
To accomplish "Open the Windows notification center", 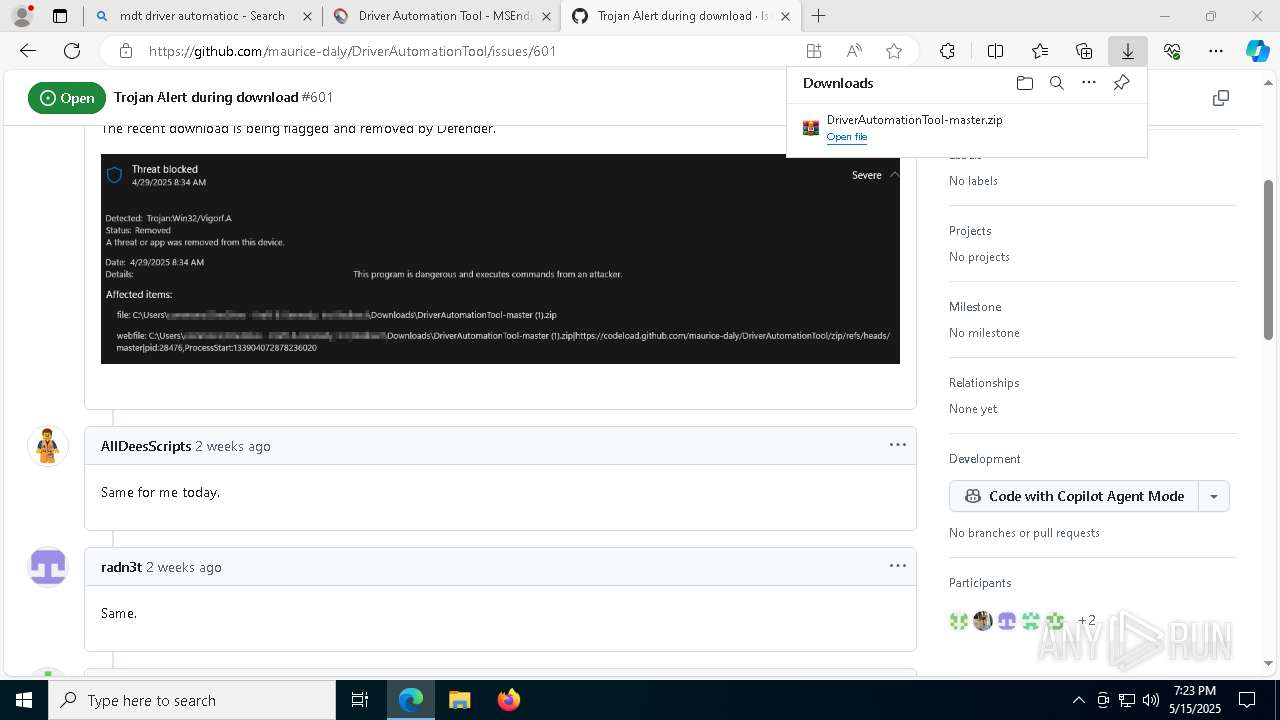I will (1247, 700).
